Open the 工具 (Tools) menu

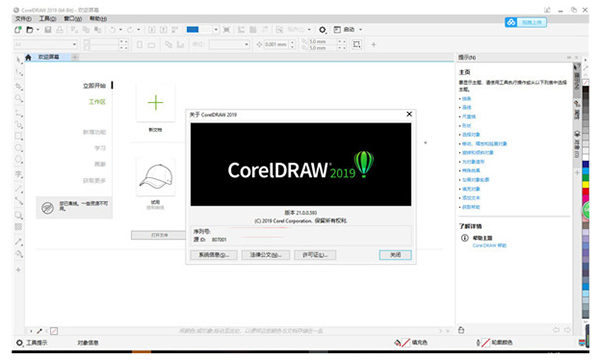point(47,18)
